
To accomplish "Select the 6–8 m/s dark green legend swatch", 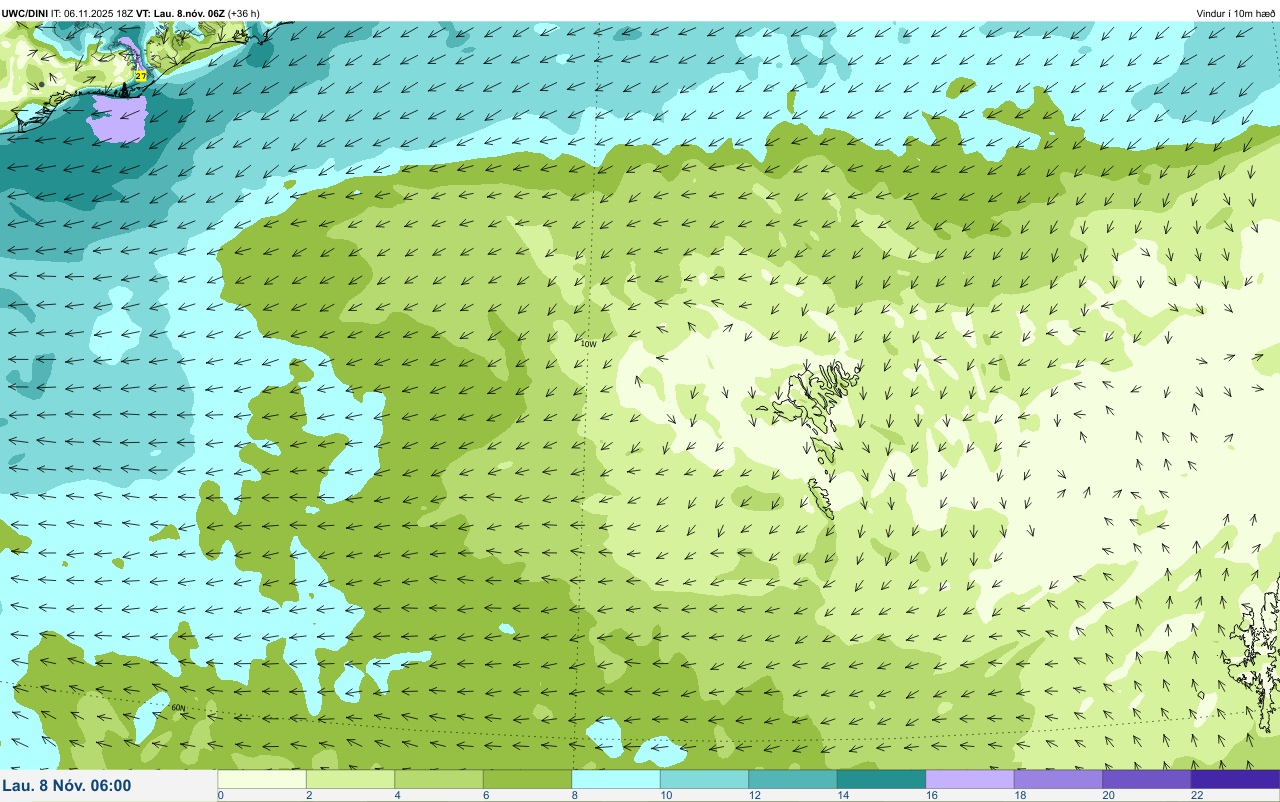I will click(x=527, y=779).
